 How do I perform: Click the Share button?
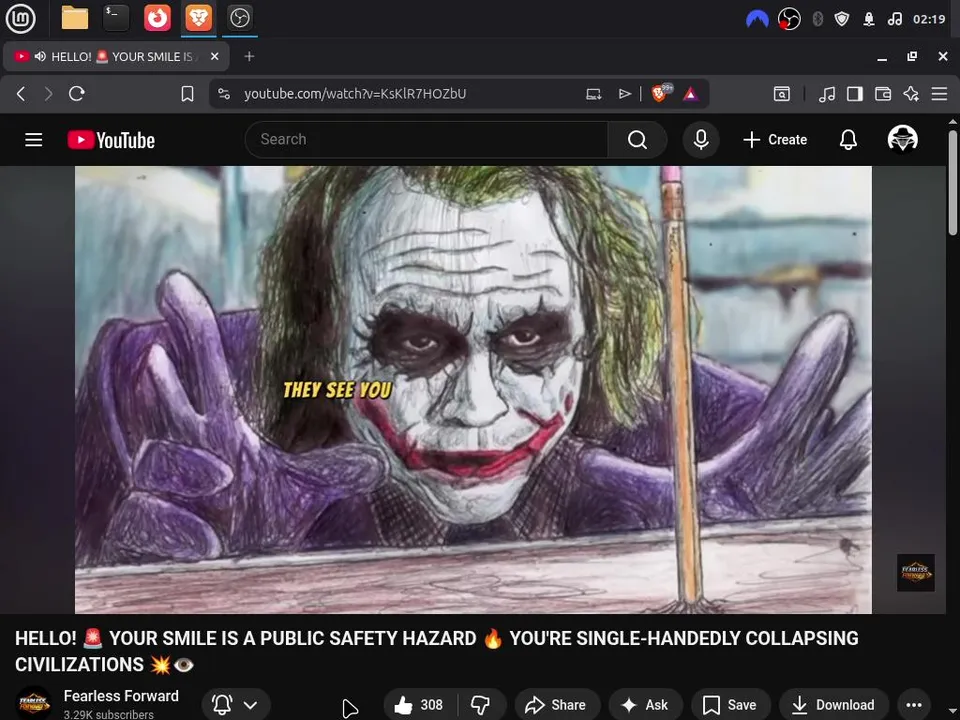coord(557,705)
